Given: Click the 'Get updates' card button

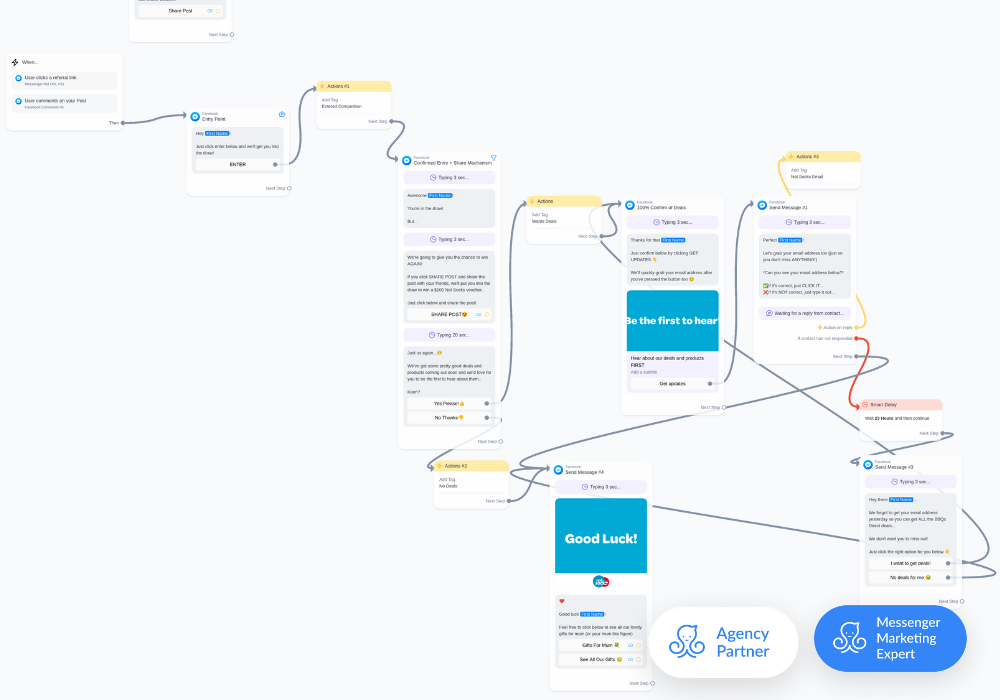Looking at the screenshot, I should [x=671, y=383].
